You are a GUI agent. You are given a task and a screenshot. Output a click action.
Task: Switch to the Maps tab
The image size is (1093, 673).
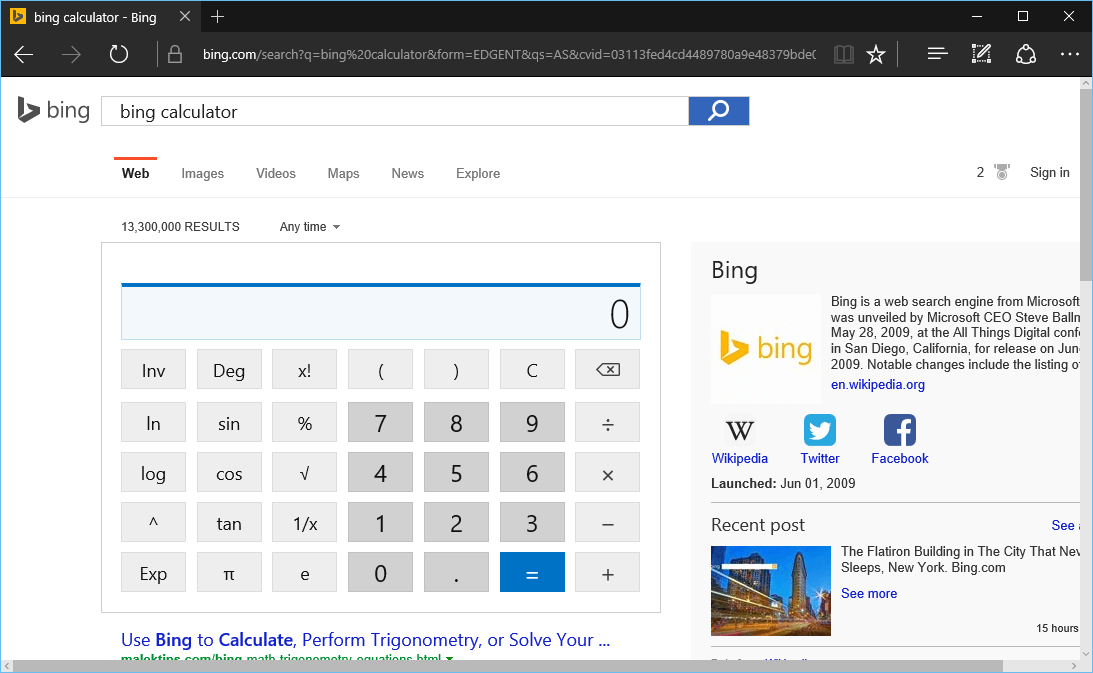coord(343,173)
